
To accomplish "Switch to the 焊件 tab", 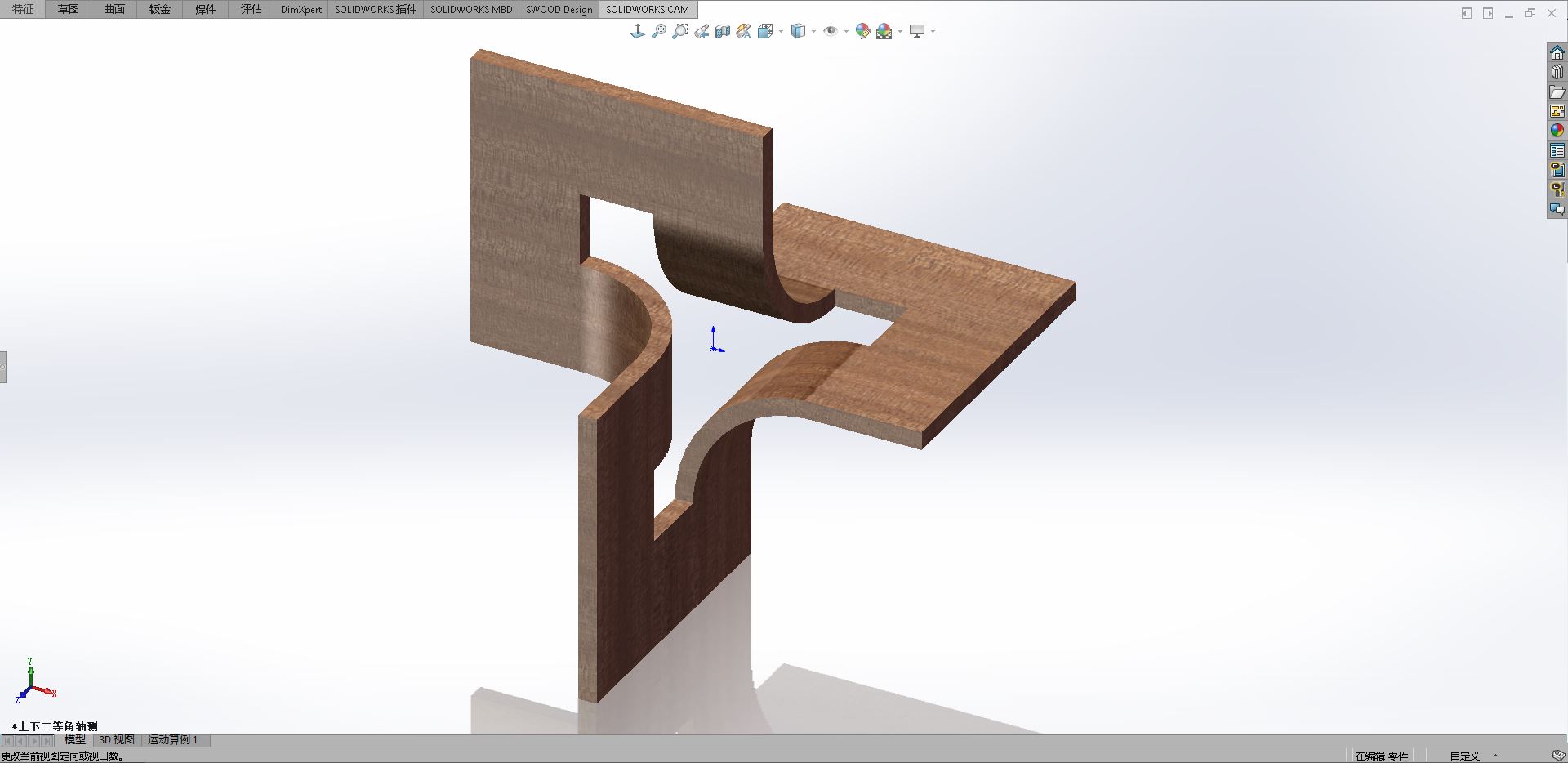I will coord(206,9).
